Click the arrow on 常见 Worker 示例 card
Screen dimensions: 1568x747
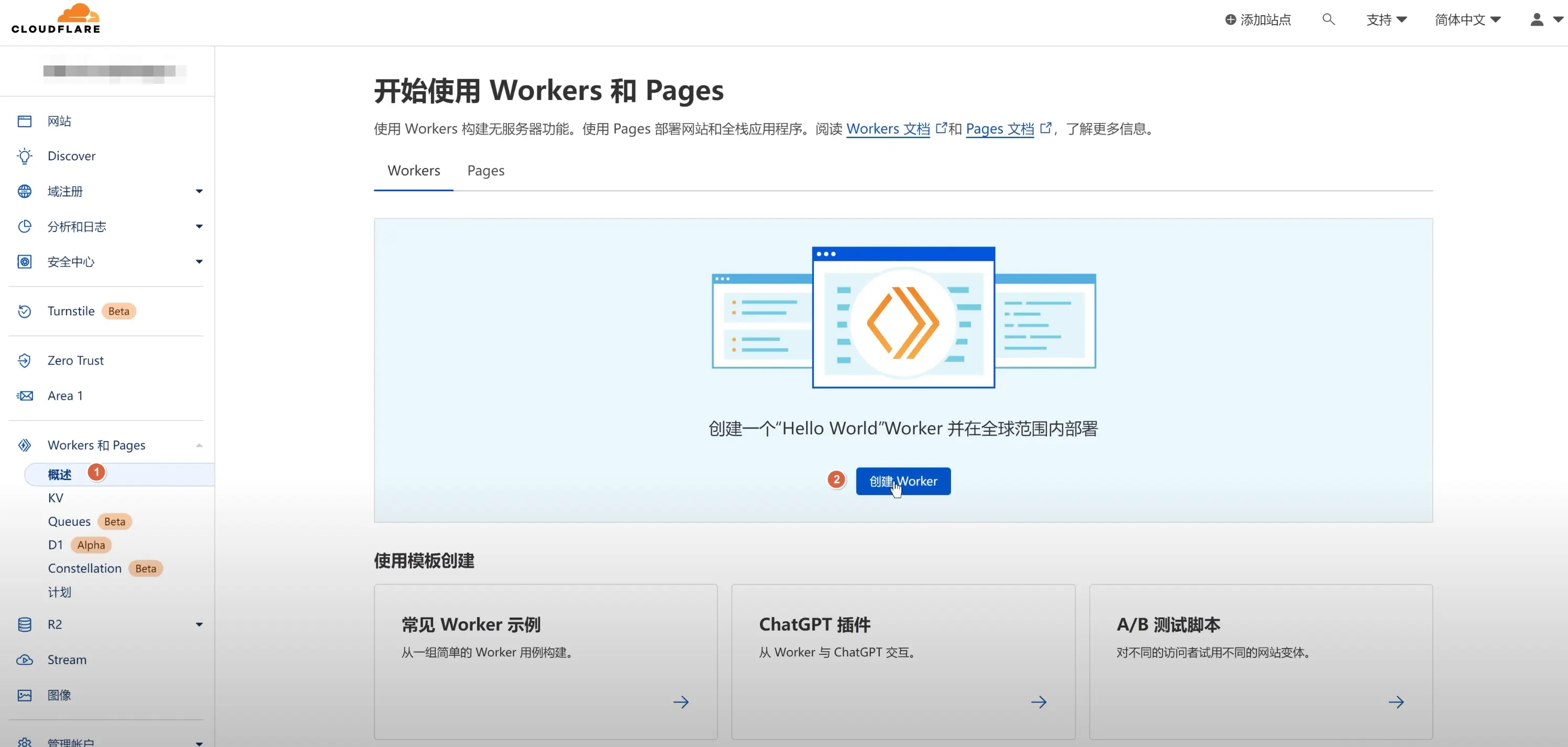[x=681, y=702]
